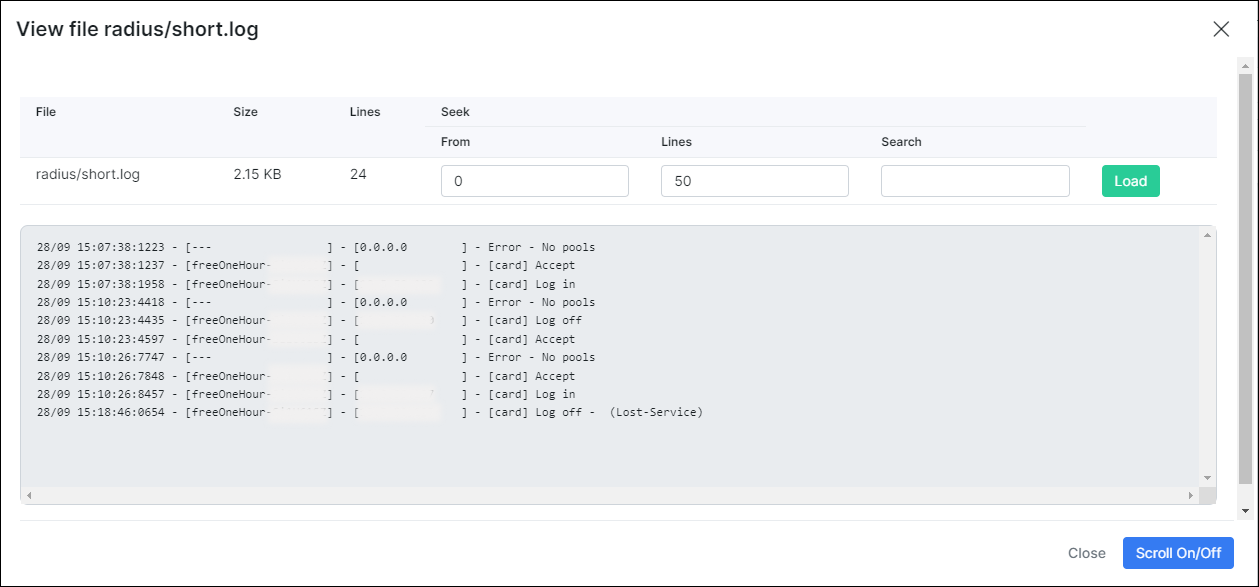Click the log panel's scroll down arrow

point(1208,478)
